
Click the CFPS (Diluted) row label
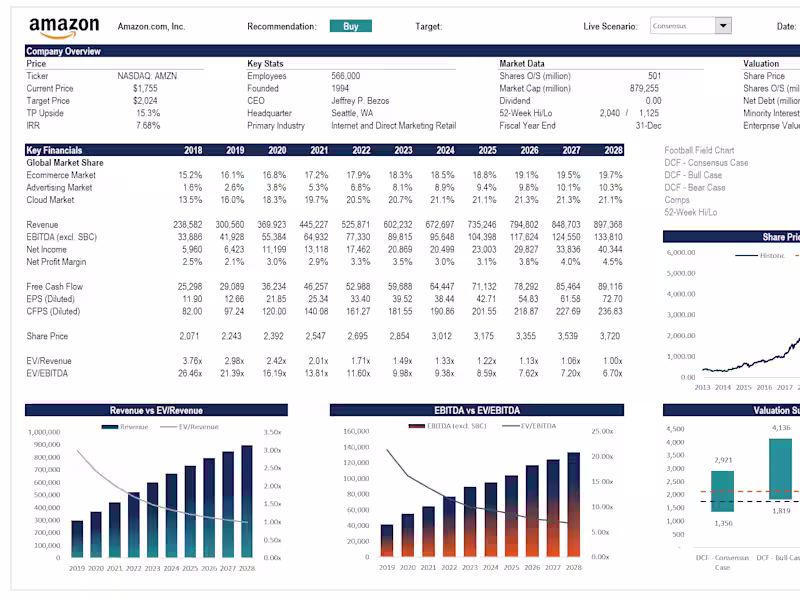click(53, 311)
